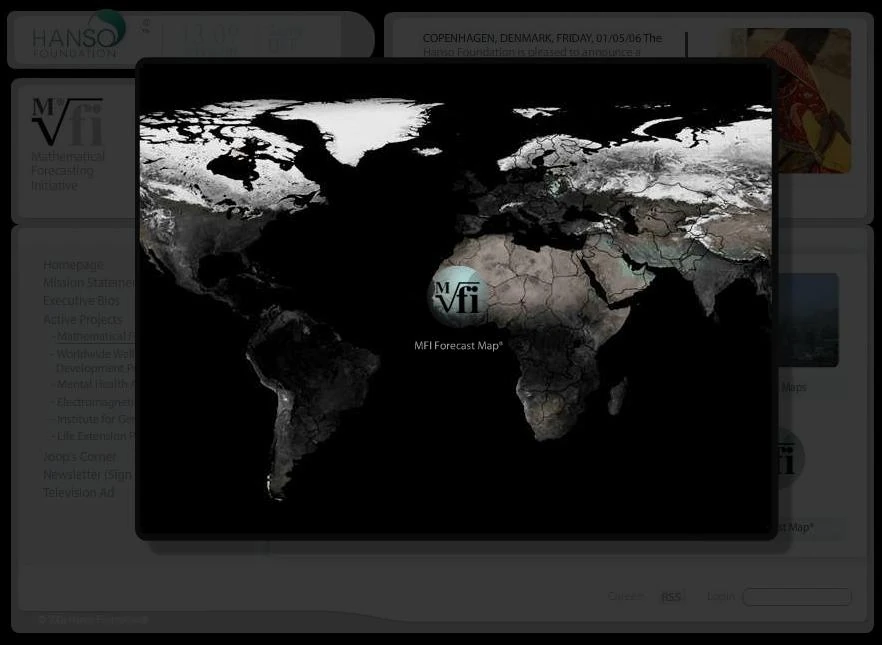This screenshot has height=645, width=882.
Task: Click the MFI globe logo on the map
Action: [x=457, y=297]
